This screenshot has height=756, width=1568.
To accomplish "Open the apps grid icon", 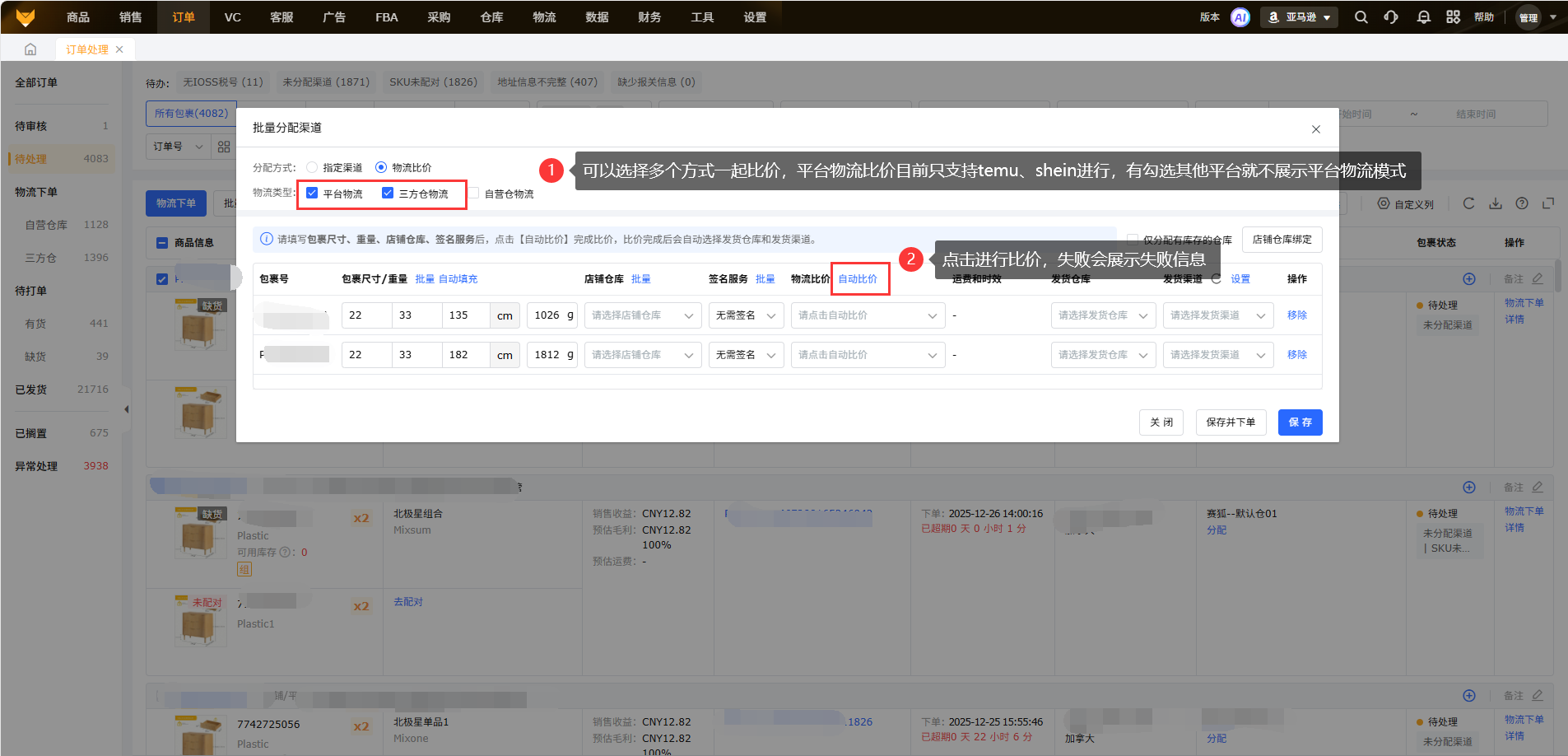I will pyautogui.click(x=1453, y=17).
